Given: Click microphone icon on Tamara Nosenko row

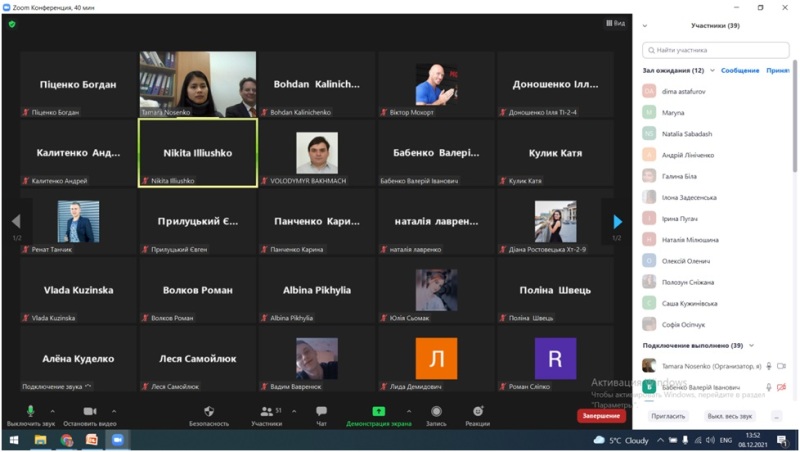Looking at the screenshot, I should point(768,366).
